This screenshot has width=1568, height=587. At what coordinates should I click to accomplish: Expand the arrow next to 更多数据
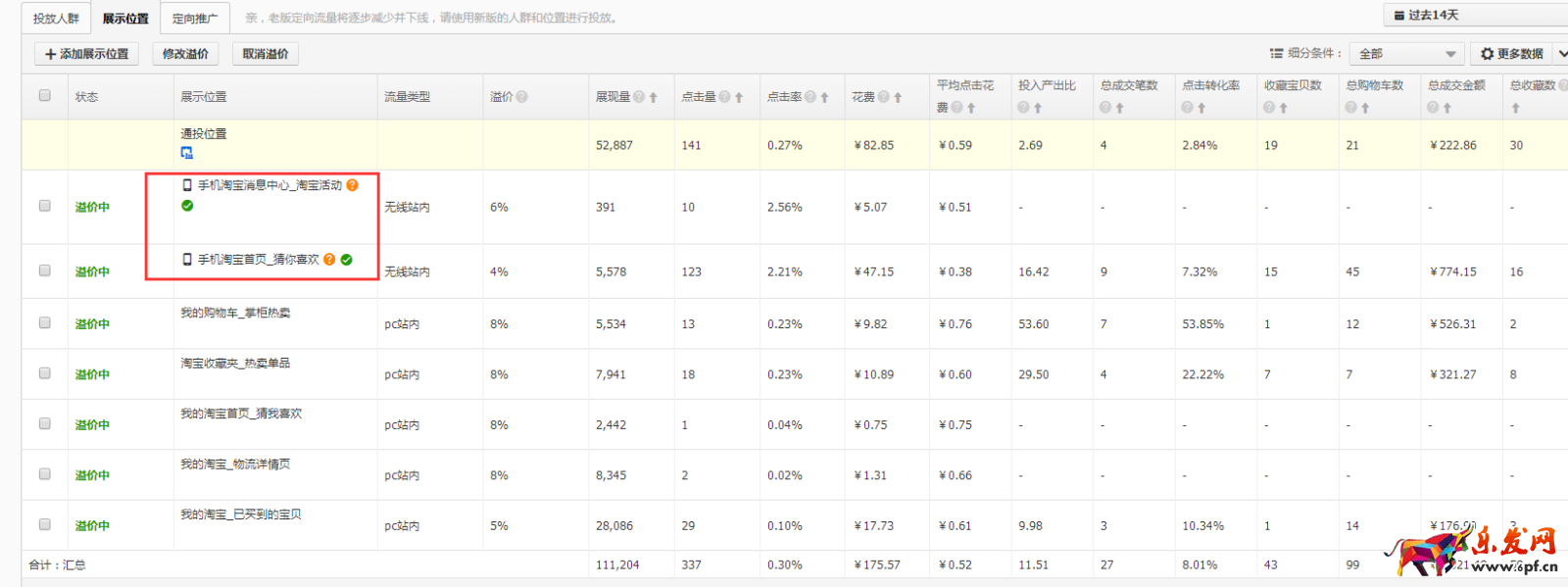[1562, 54]
